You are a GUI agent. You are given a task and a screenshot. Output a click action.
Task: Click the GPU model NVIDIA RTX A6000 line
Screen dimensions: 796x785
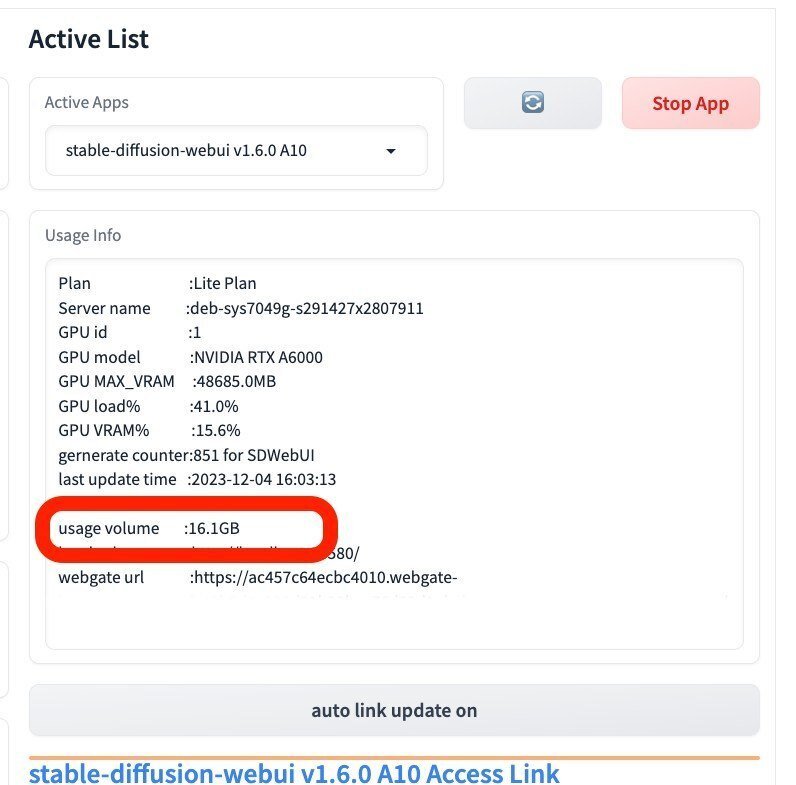[190, 357]
